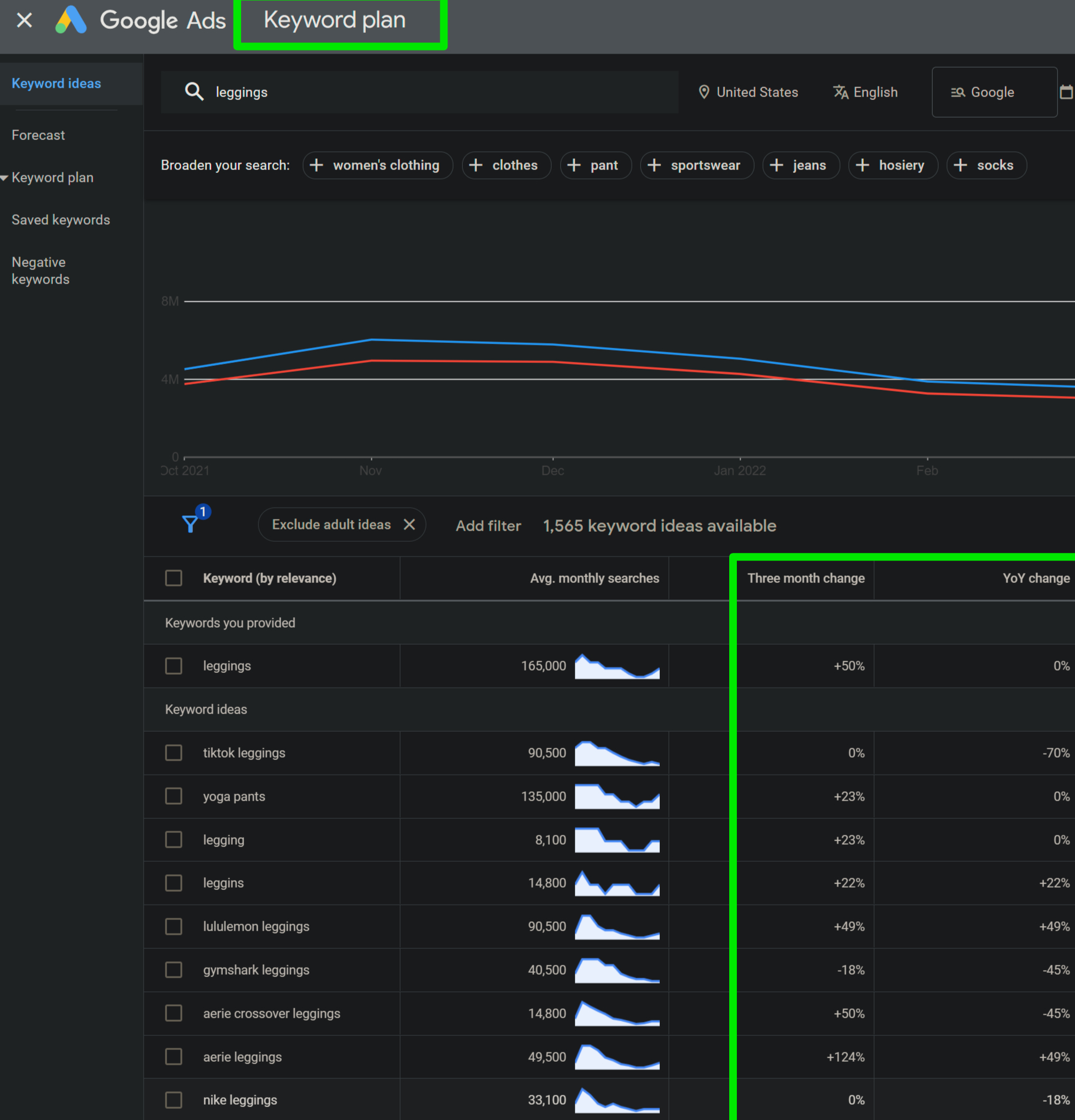Check the gymshark leggings checkbox
Viewport: 1075px width, 1120px height.
[x=173, y=970]
